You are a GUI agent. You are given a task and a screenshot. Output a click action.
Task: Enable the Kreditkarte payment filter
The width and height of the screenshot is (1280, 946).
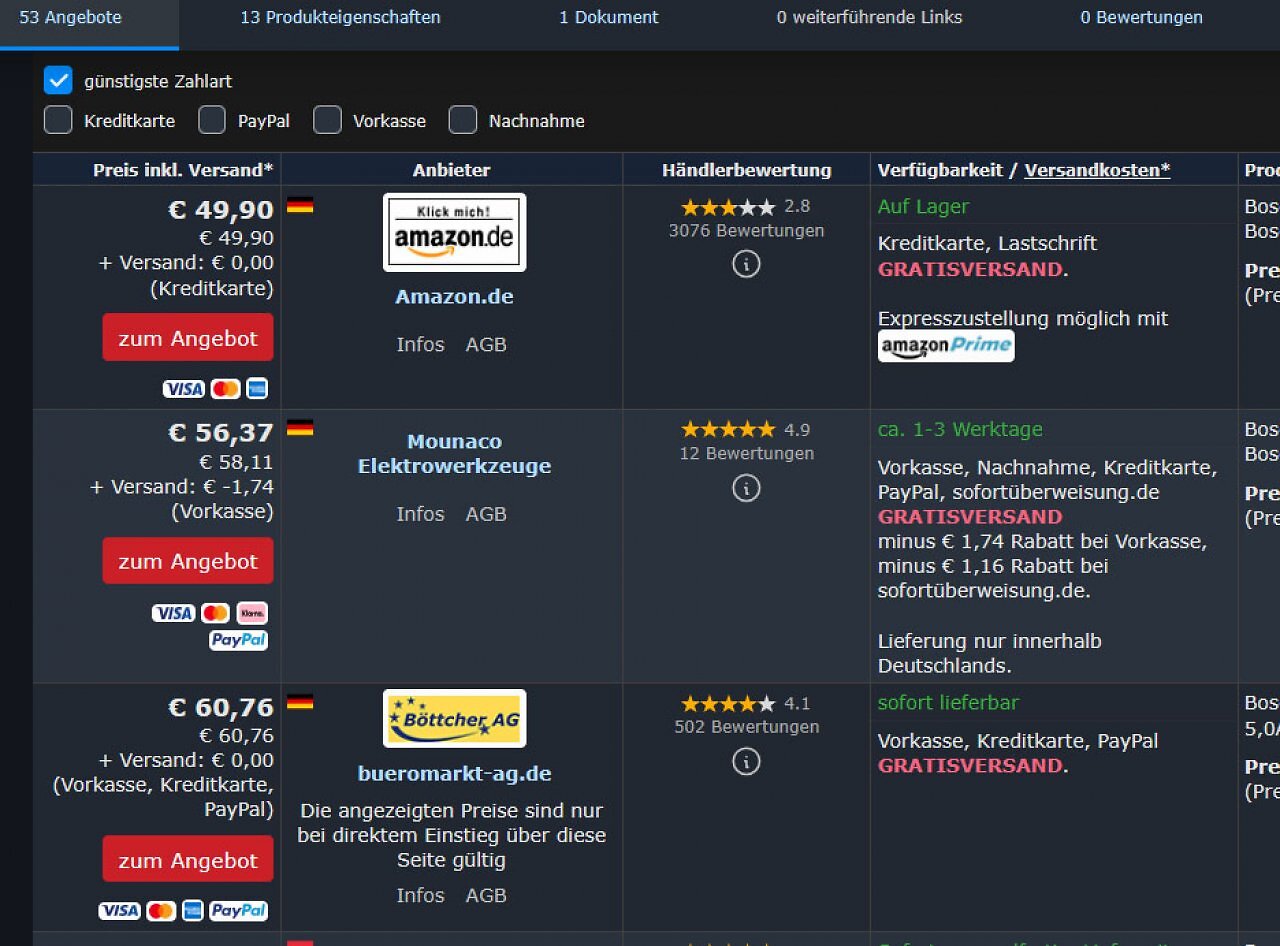[x=58, y=120]
